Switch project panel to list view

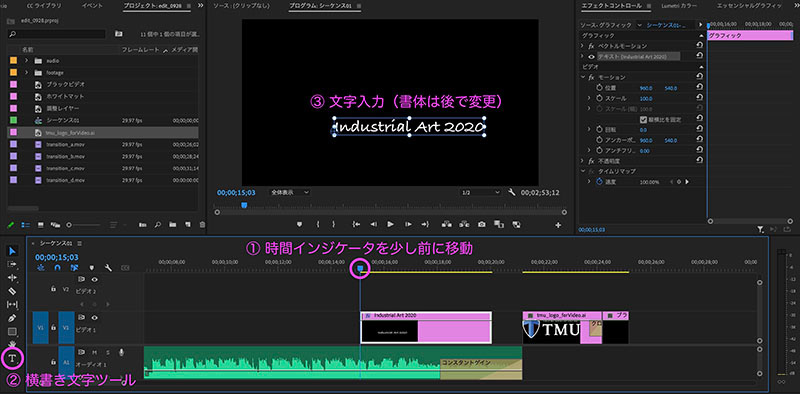click(25, 224)
